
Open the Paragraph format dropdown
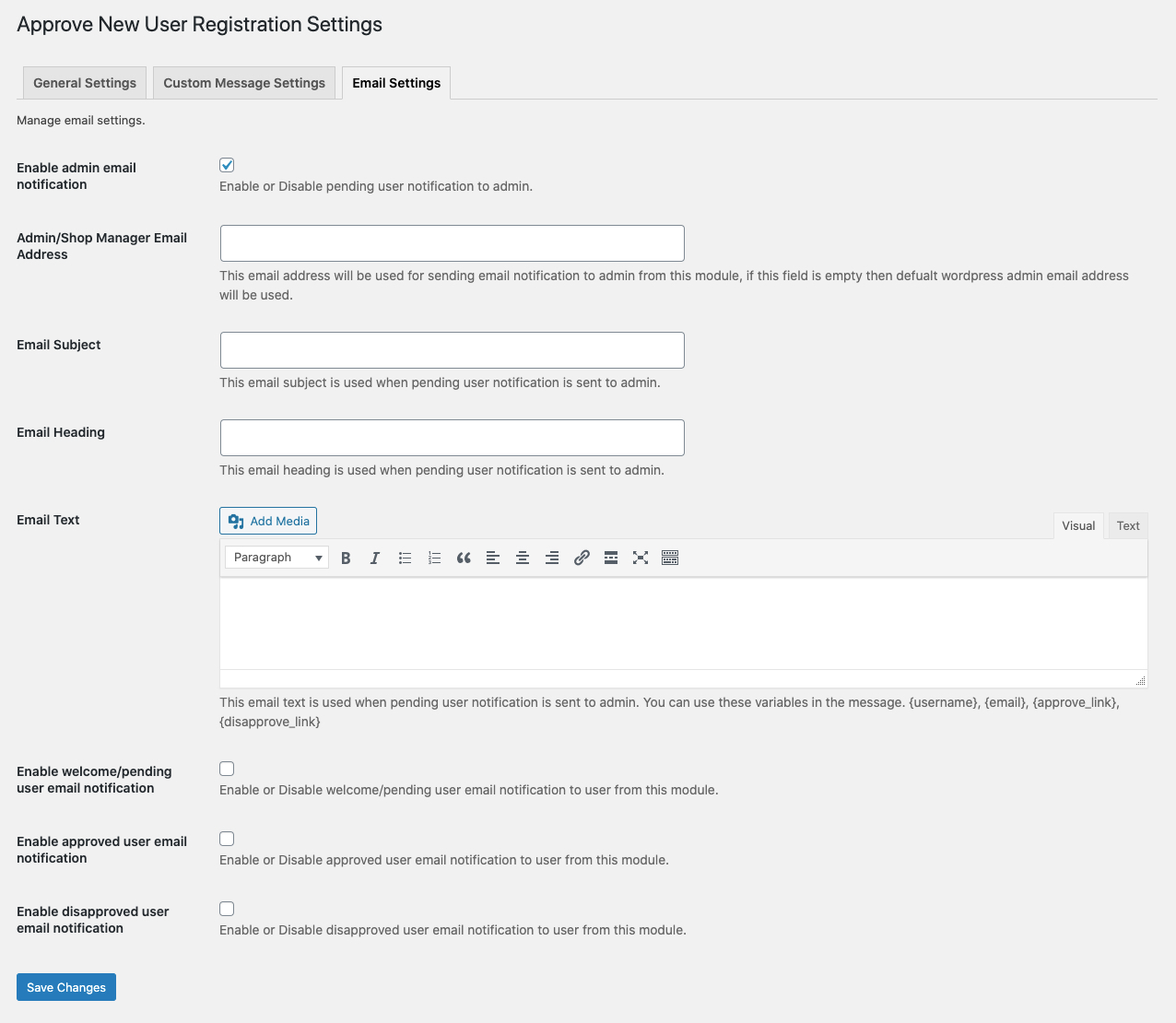click(x=276, y=557)
